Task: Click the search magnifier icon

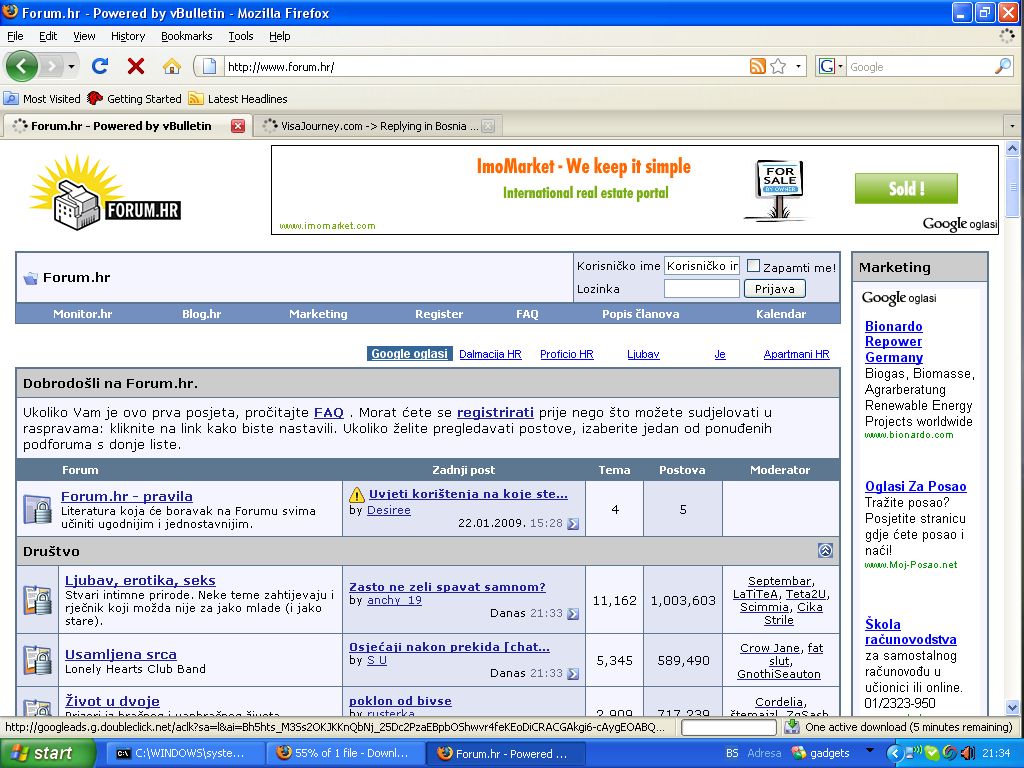Action: coord(1003,66)
